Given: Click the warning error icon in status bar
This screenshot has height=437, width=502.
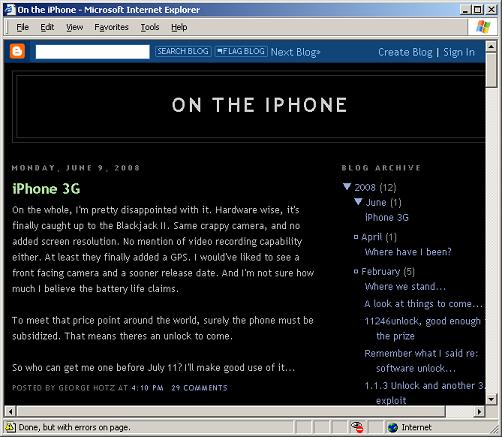Looking at the screenshot, I should click(x=10, y=427).
